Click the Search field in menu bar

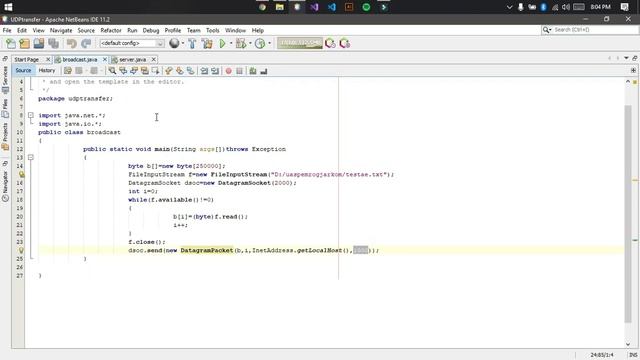click(590, 30)
